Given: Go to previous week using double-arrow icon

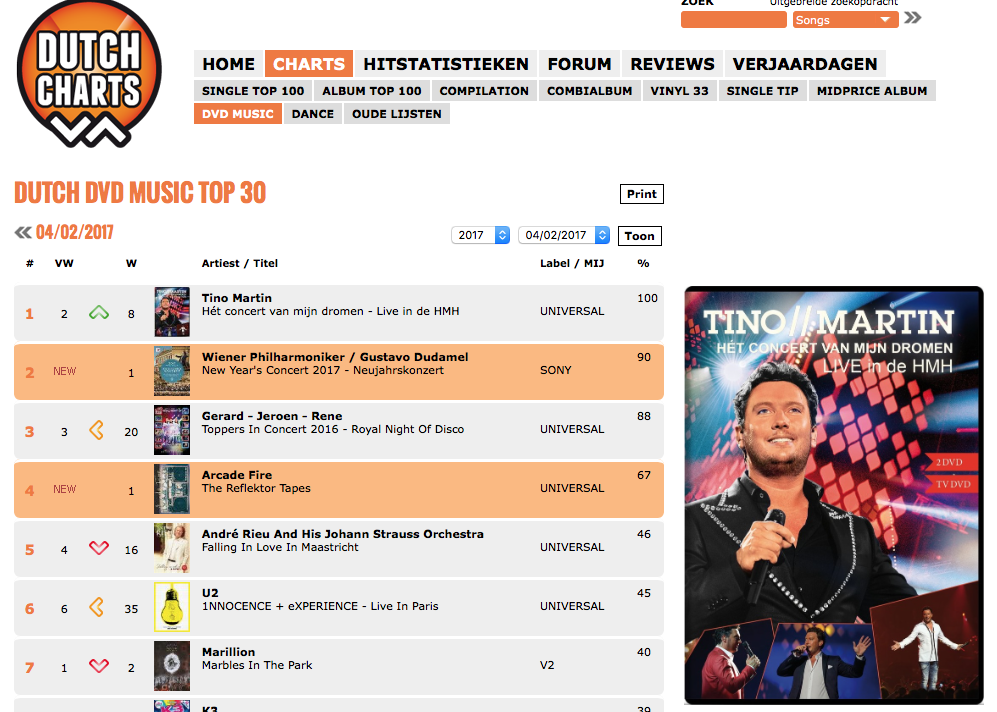Looking at the screenshot, I should coord(23,233).
